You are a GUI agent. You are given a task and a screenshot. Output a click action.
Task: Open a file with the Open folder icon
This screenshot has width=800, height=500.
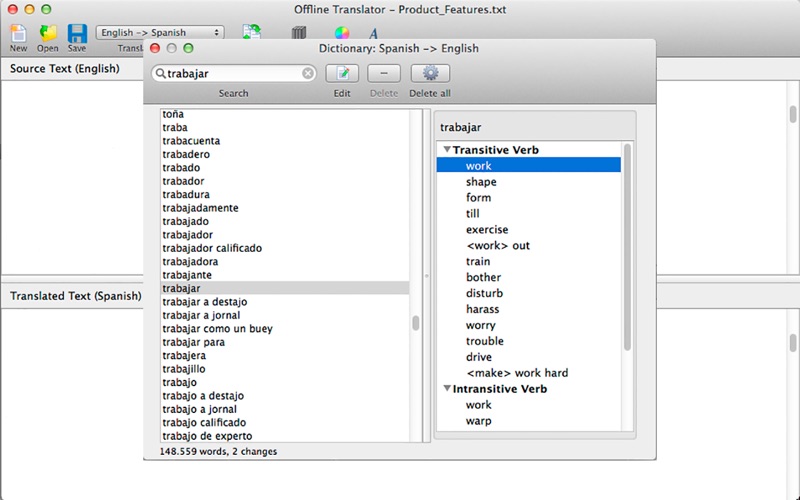click(x=47, y=34)
